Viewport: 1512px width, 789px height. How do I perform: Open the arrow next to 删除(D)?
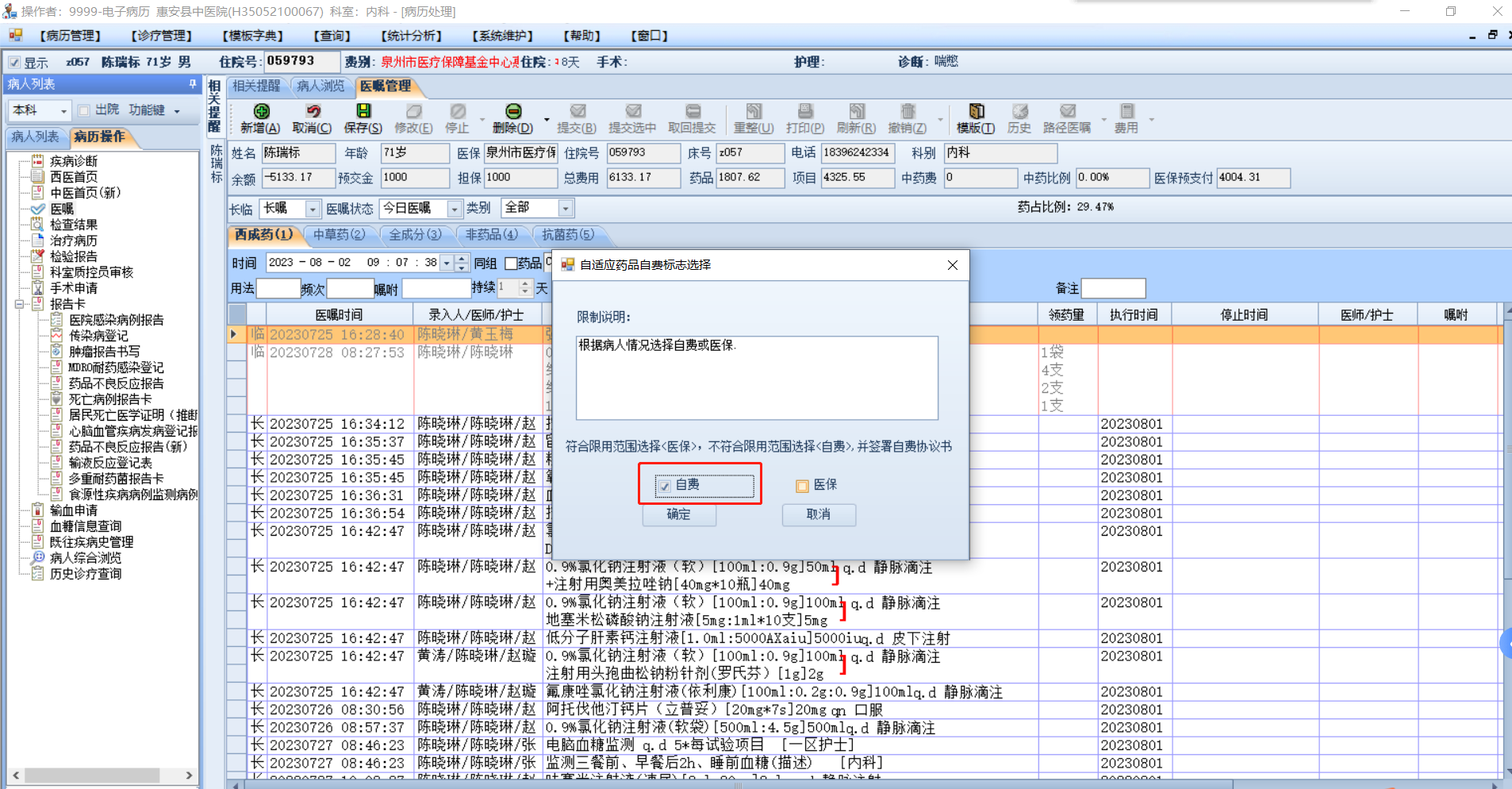coord(547,120)
